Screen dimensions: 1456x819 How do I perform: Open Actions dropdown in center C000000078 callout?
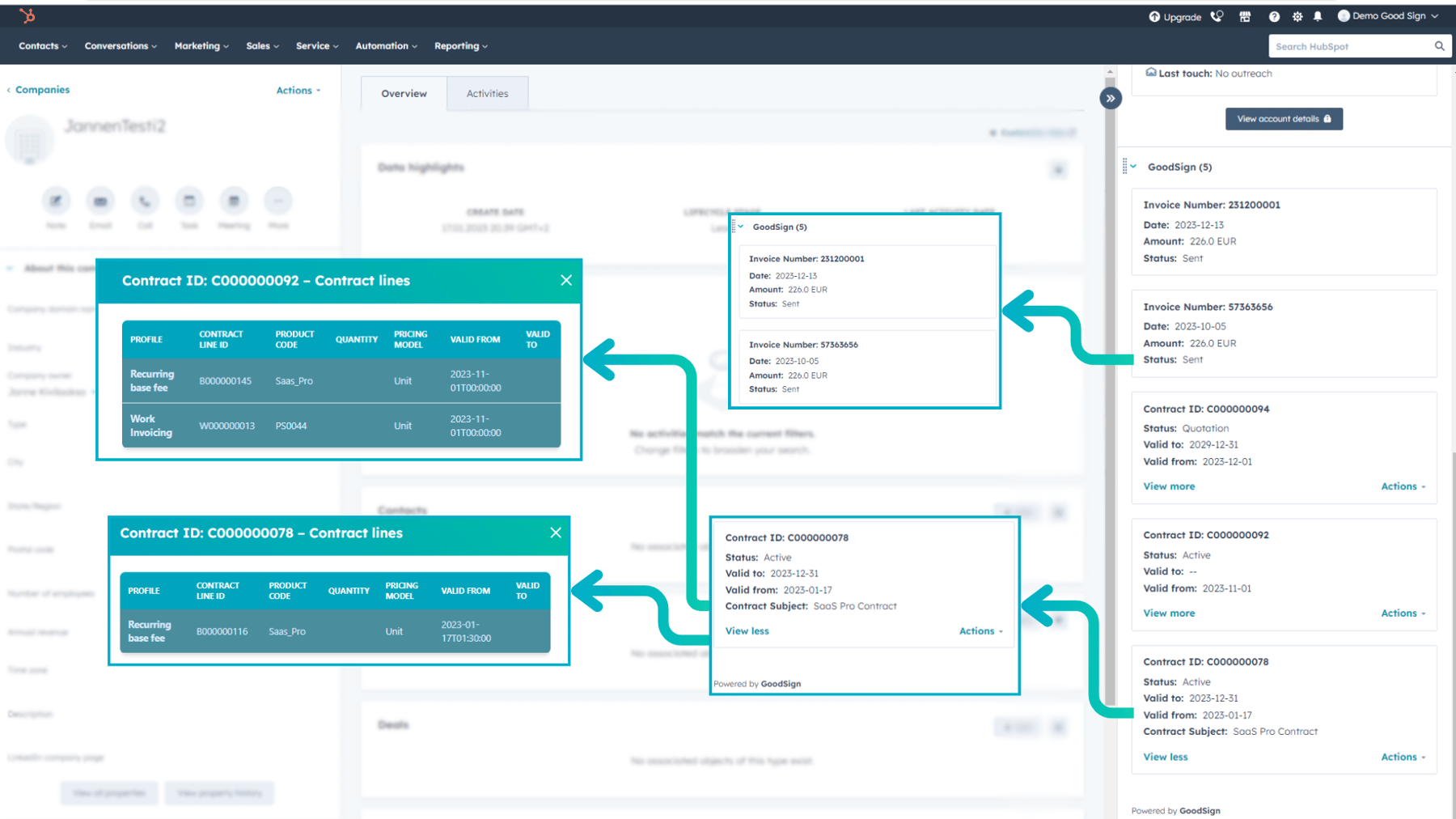981,631
